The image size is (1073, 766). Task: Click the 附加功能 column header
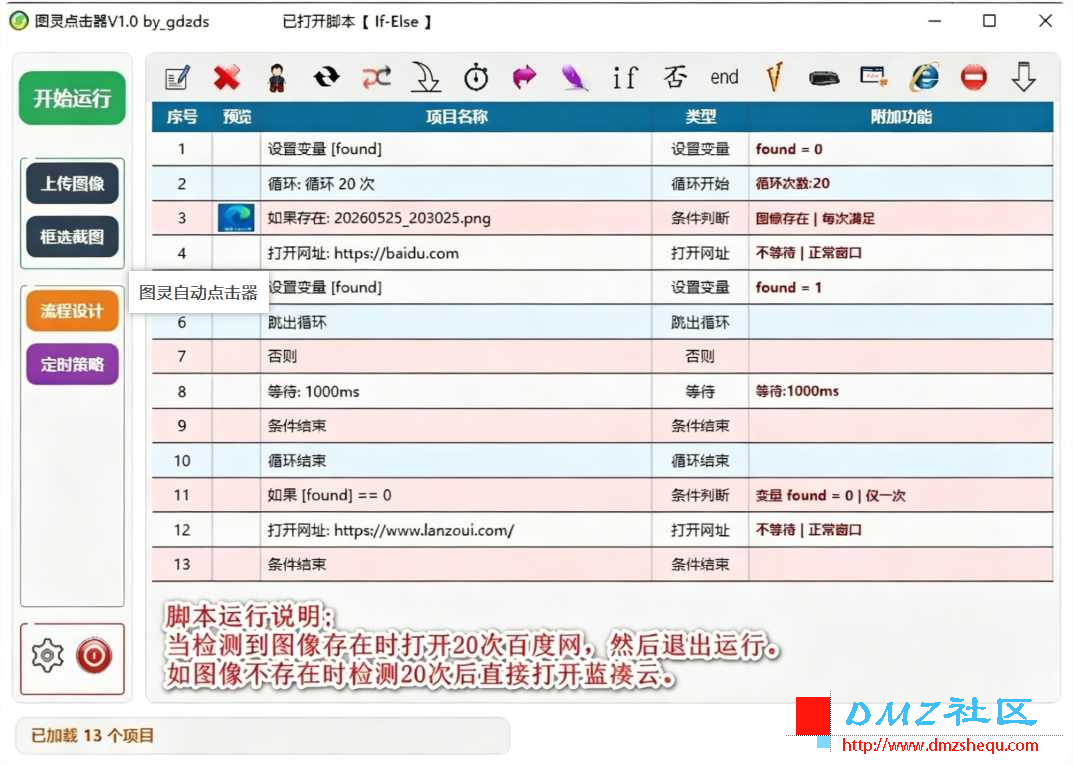[x=901, y=116]
